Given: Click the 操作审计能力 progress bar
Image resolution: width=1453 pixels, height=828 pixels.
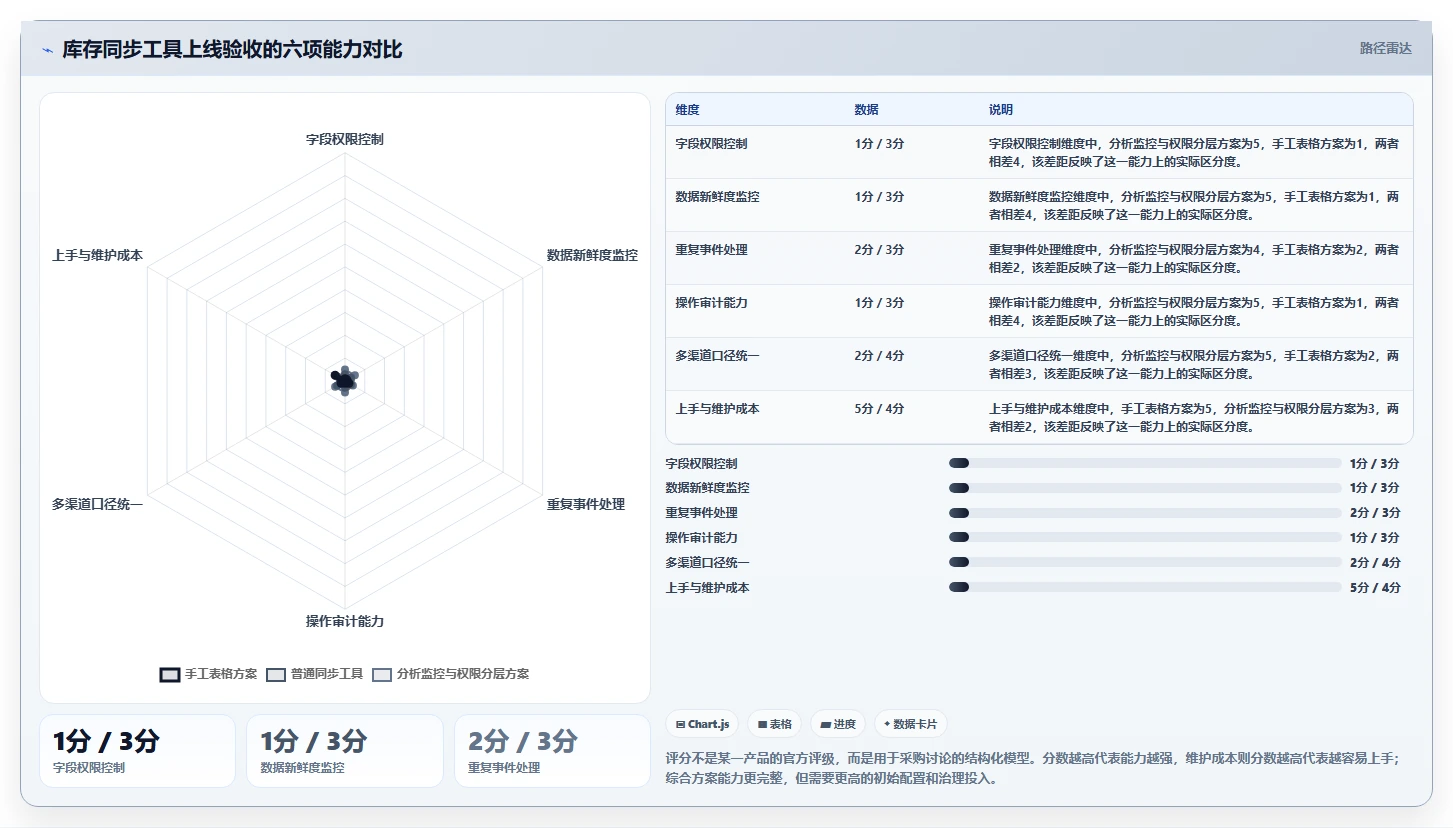Looking at the screenshot, I should 1145,537.
